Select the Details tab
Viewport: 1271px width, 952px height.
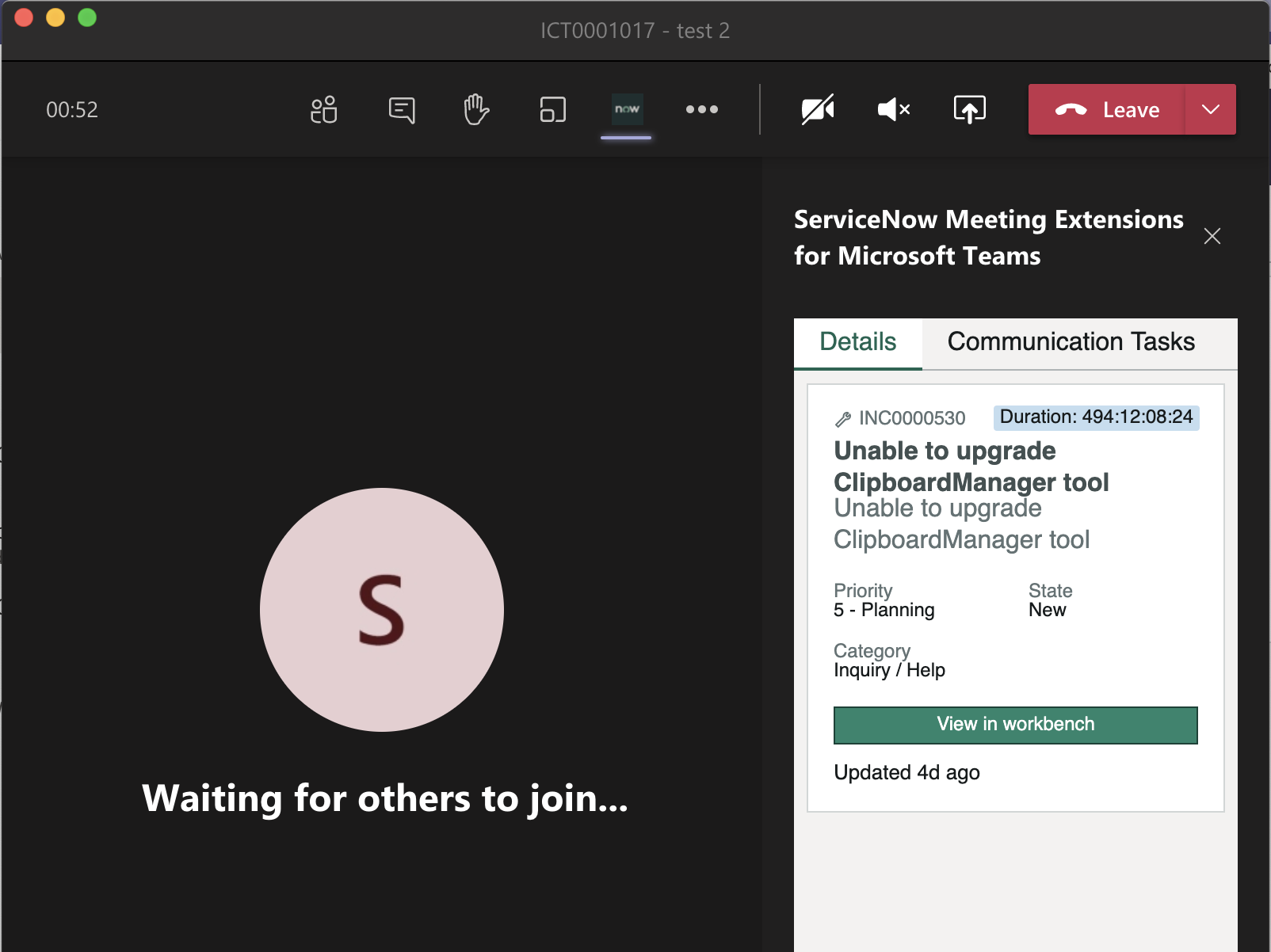point(857,342)
